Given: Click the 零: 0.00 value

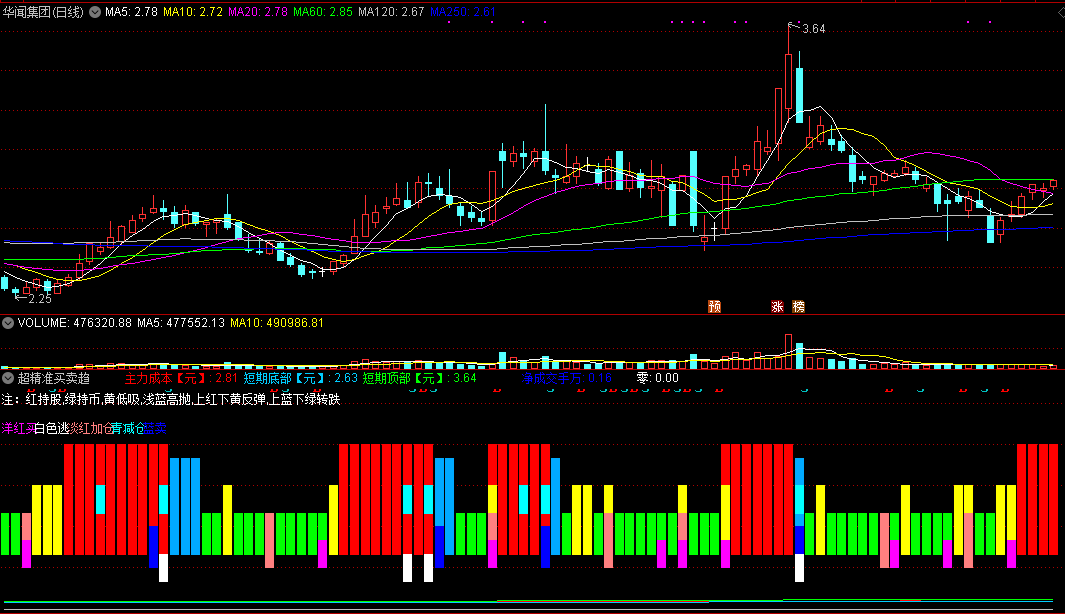Looking at the screenshot, I should (x=657, y=378).
